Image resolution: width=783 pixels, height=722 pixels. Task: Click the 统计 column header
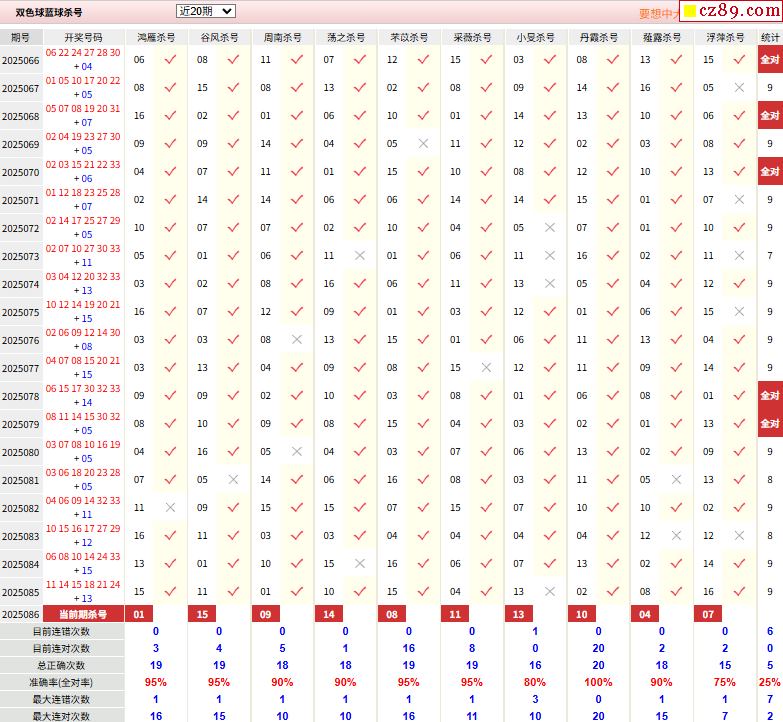(770, 37)
